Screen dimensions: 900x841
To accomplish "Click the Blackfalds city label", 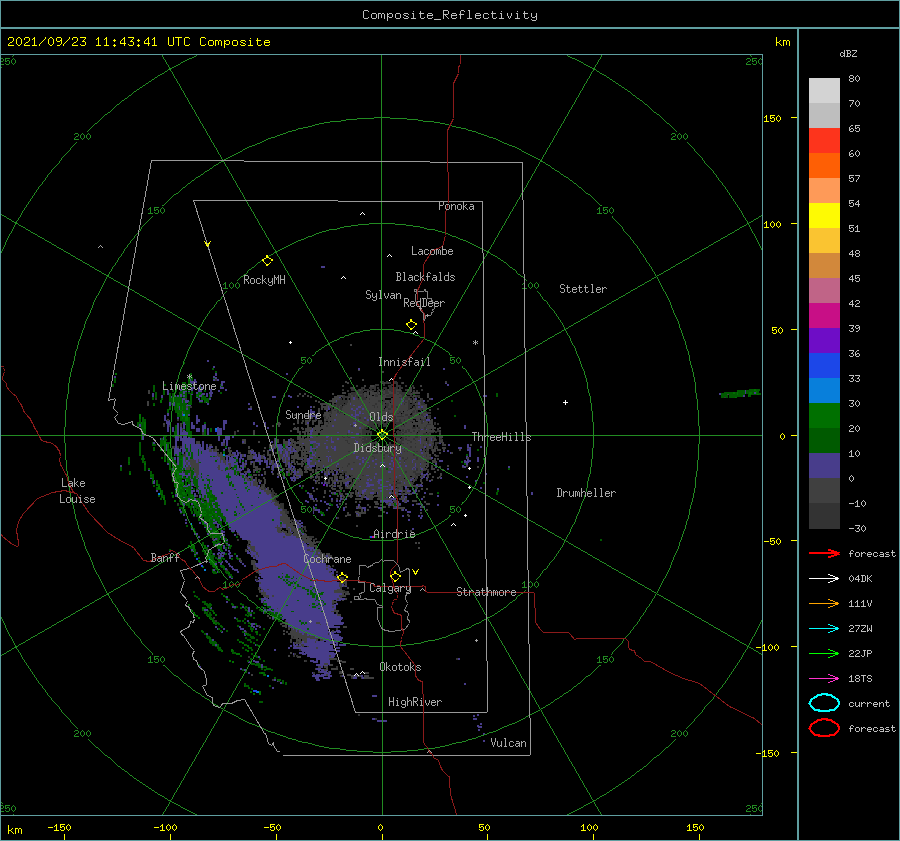I will [x=425, y=277].
